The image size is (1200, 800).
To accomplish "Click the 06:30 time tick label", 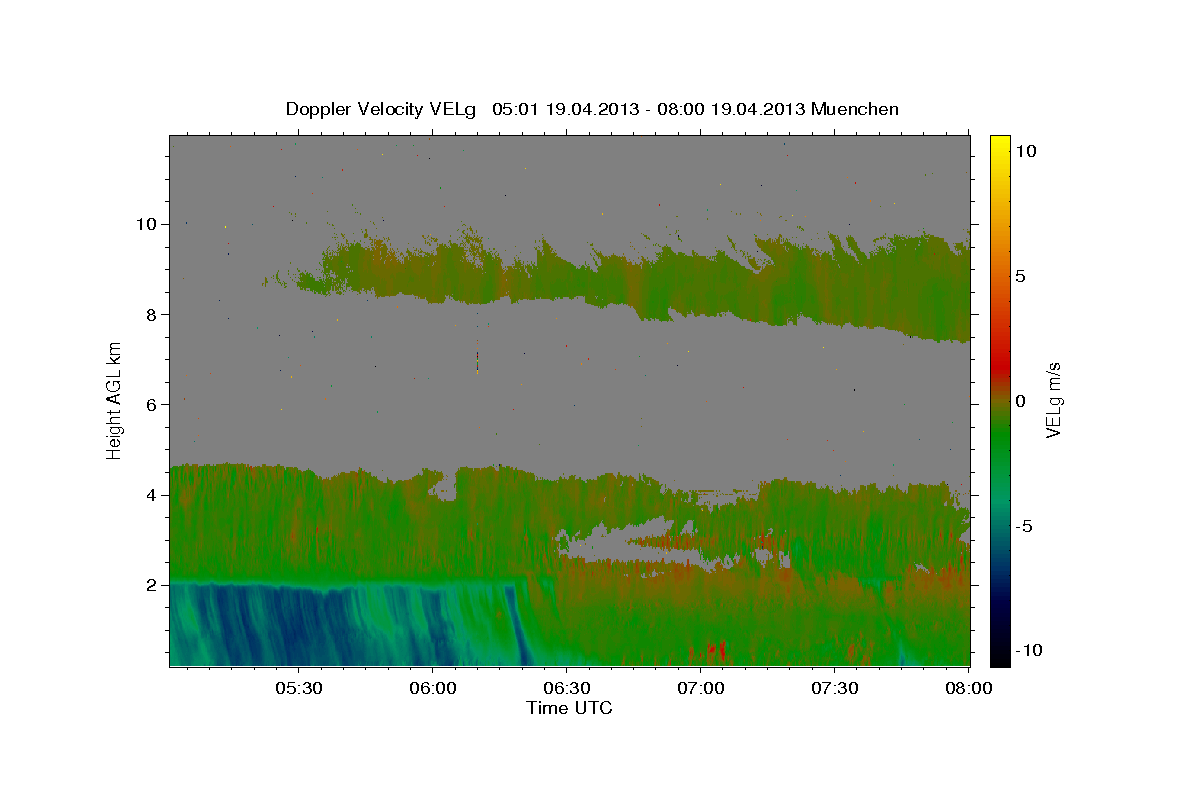I will pyautogui.click(x=567, y=688).
